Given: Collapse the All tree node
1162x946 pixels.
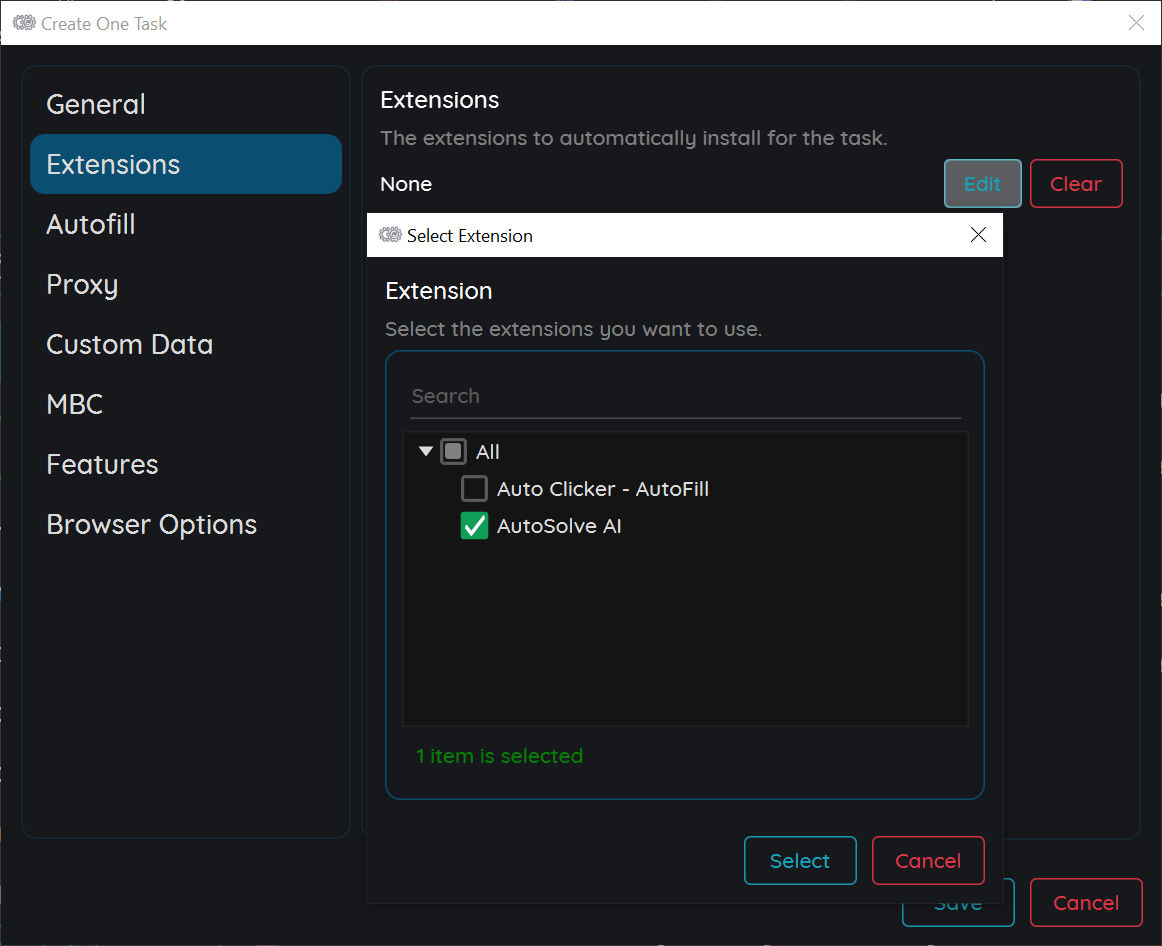Looking at the screenshot, I should (x=425, y=451).
